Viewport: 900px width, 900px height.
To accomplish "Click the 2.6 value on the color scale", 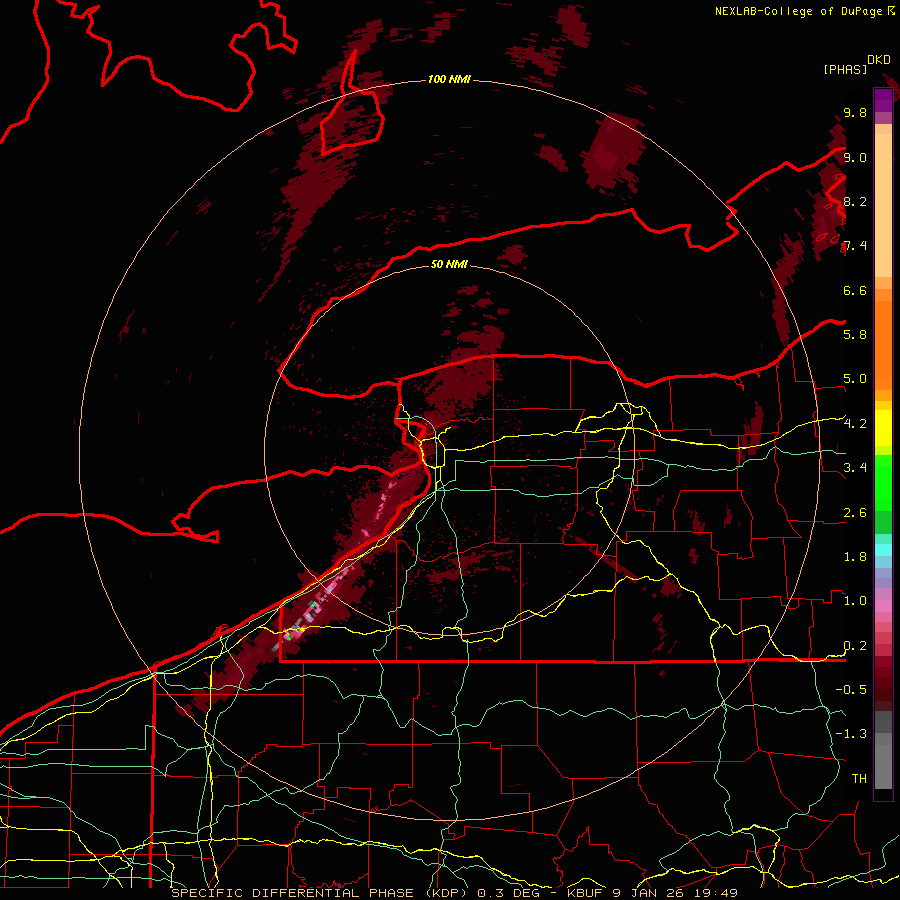I will (x=855, y=513).
